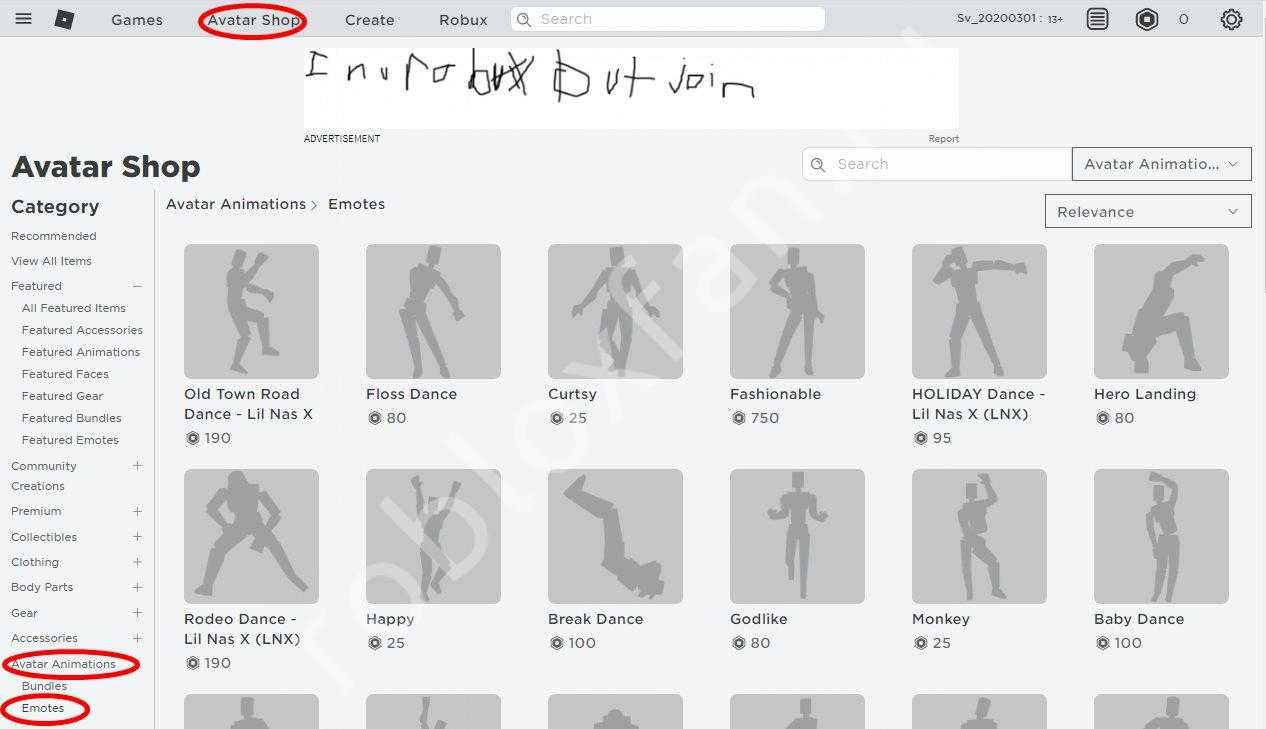Expand the Accessories category
Screen dimensions: 1266x729
pyautogui.click(x=137, y=638)
